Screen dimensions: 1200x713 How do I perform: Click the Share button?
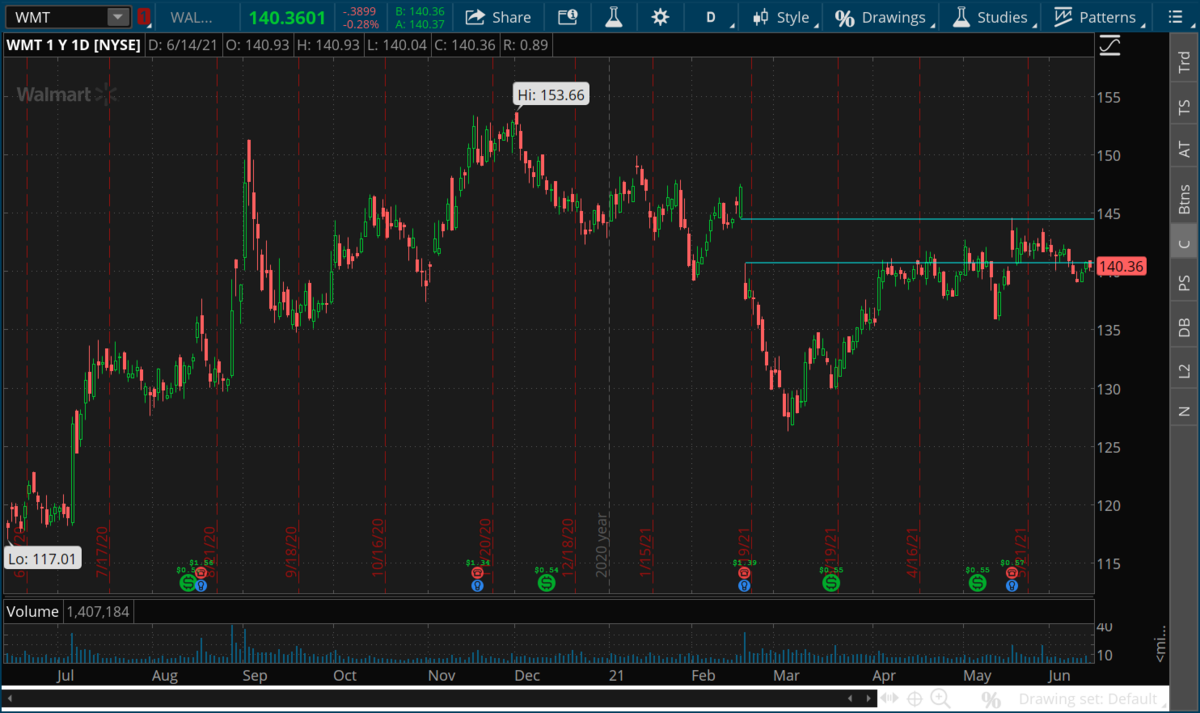[x=498, y=17]
